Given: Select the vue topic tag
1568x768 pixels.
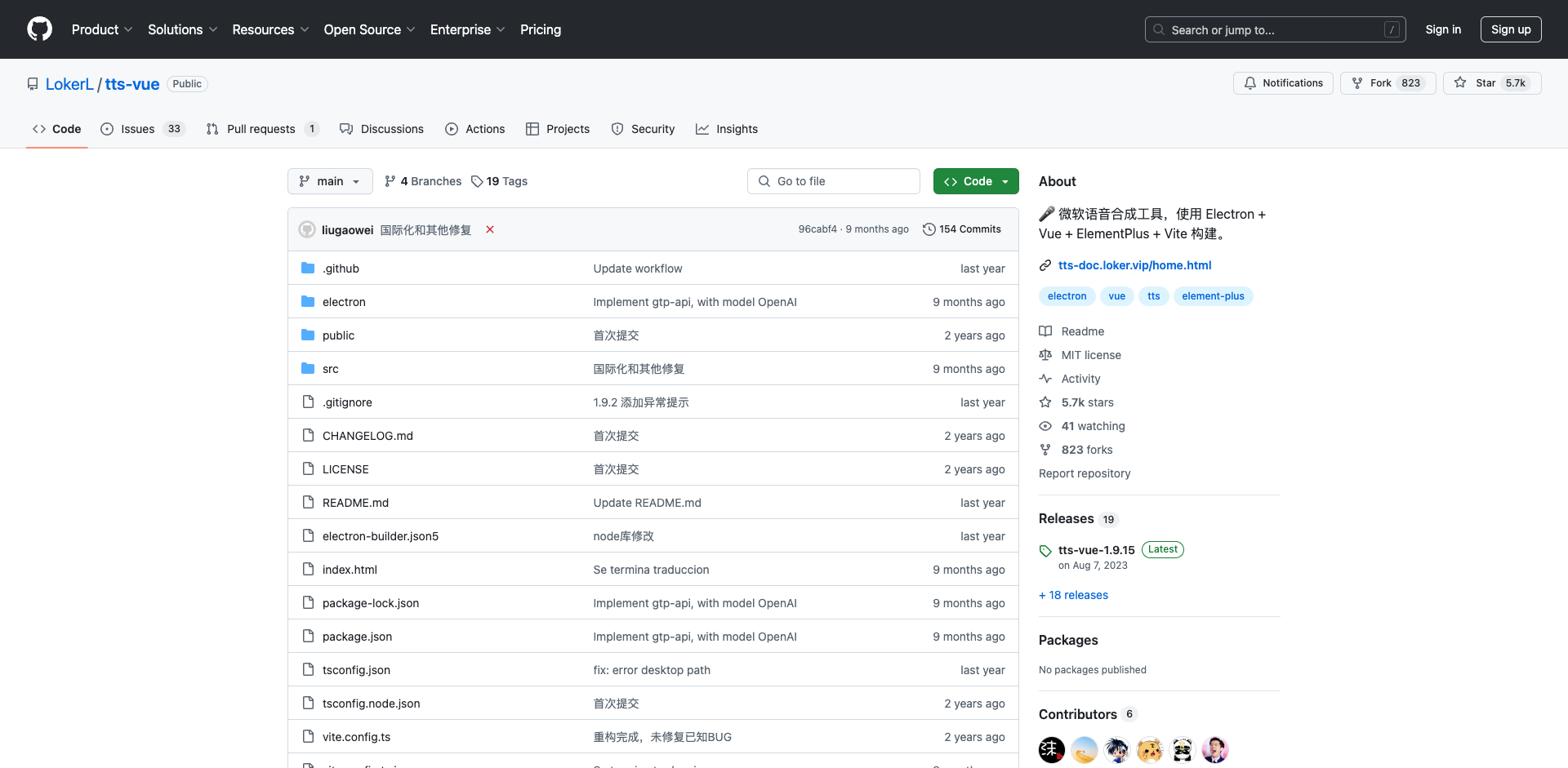Looking at the screenshot, I should [1116, 296].
